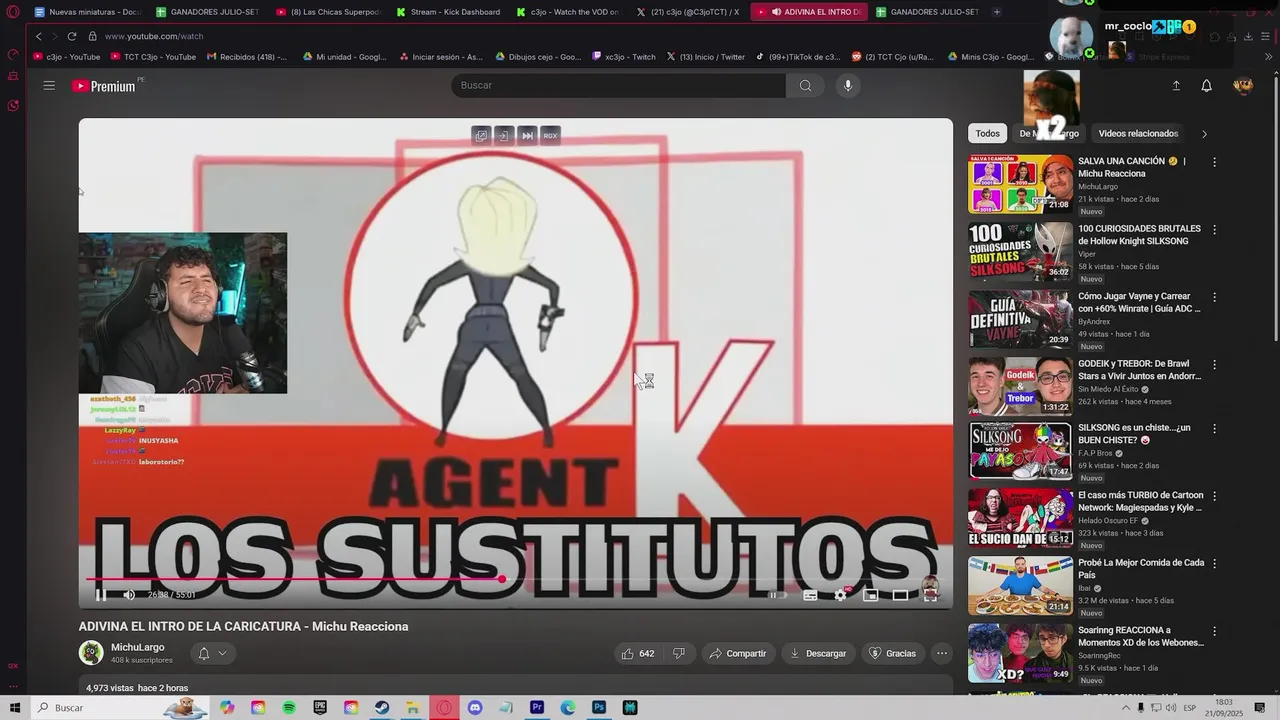Viewport: 1280px width, 720px height.
Task: Toggle autoplay switch in player
Action: (x=777, y=595)
